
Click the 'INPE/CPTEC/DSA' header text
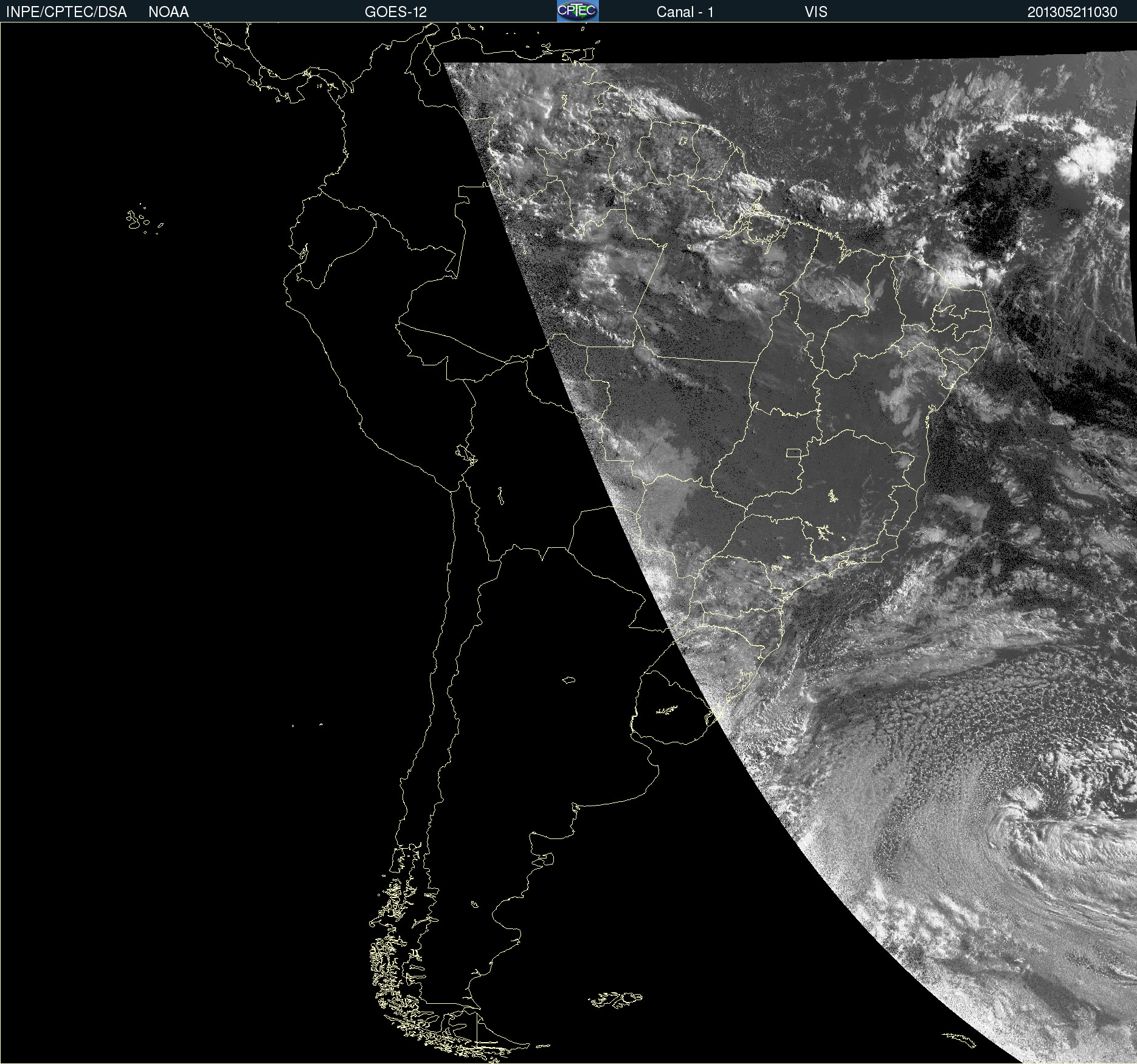tap(66, 12)
